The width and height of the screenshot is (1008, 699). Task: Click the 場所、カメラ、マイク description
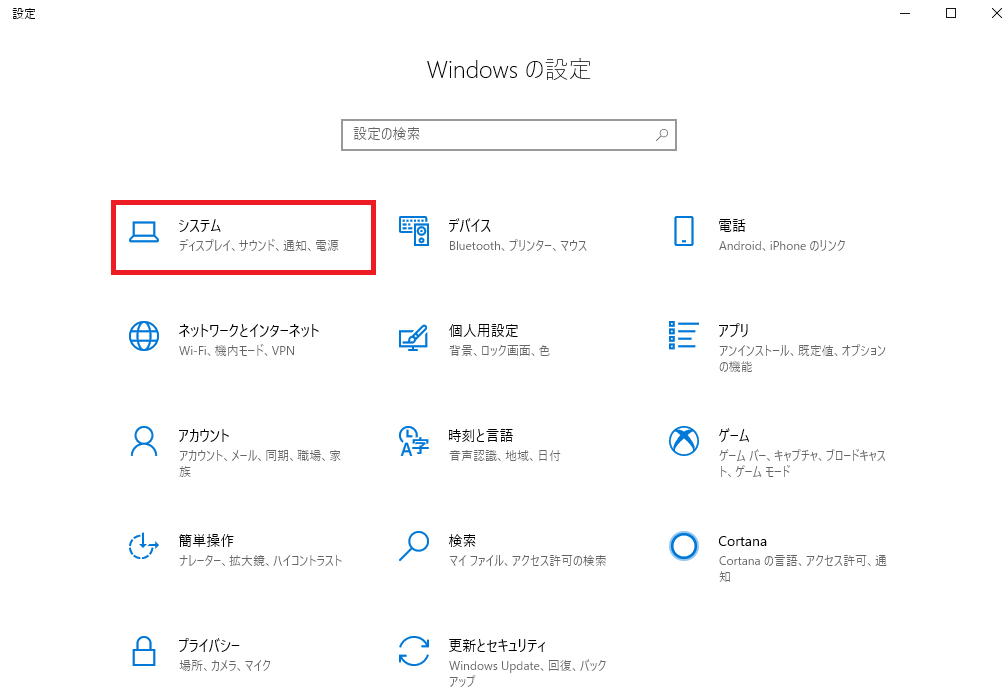tap(225, 666)
